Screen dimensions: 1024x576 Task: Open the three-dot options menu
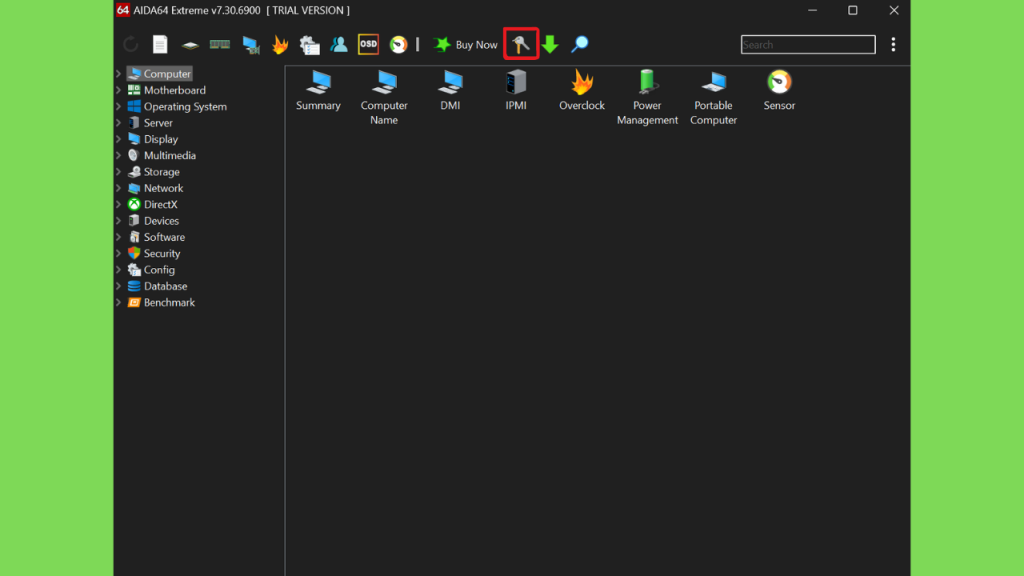[x=893, y=44]
